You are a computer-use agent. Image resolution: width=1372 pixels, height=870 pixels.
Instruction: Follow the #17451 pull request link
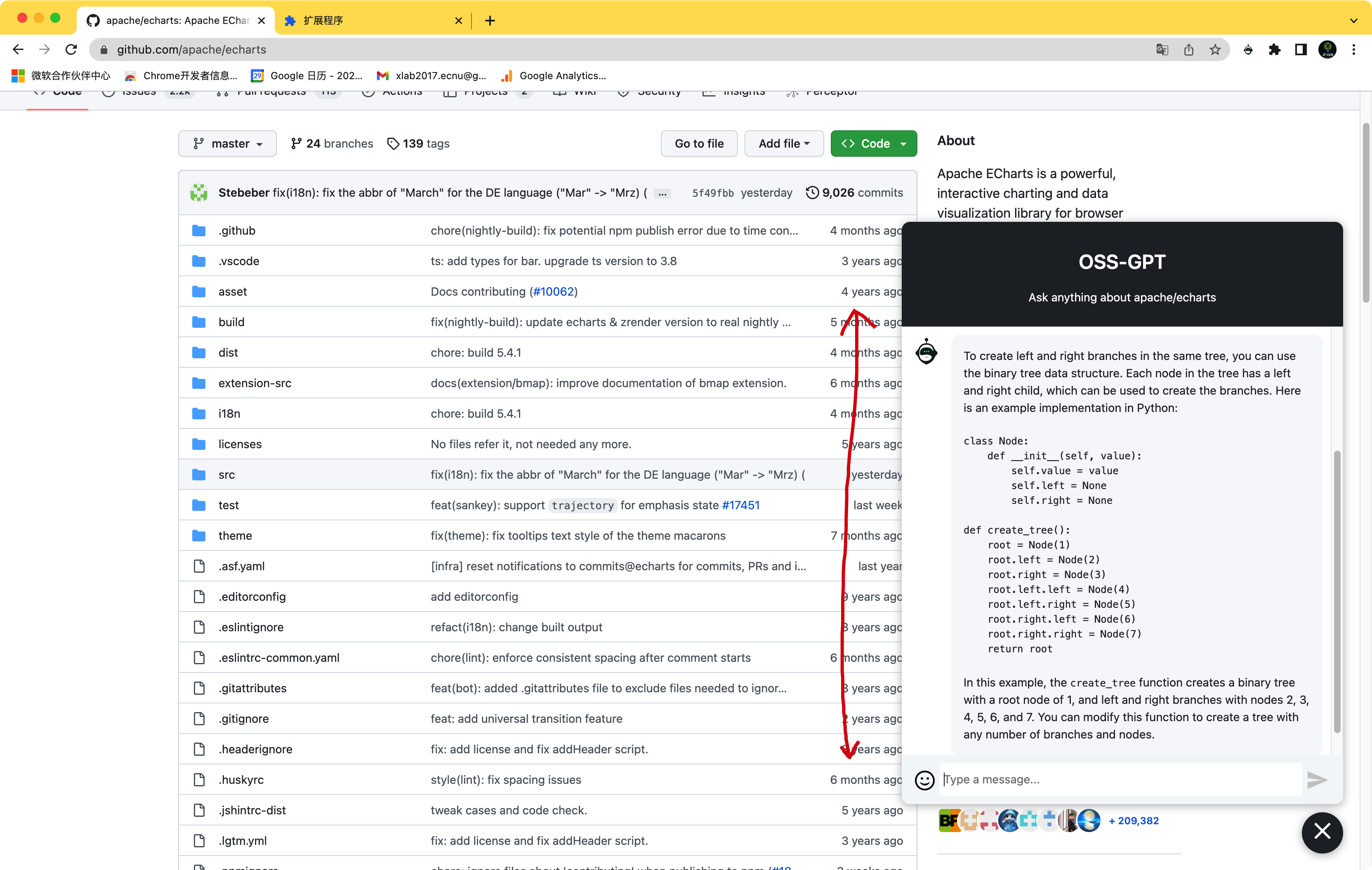click(740, 505)
